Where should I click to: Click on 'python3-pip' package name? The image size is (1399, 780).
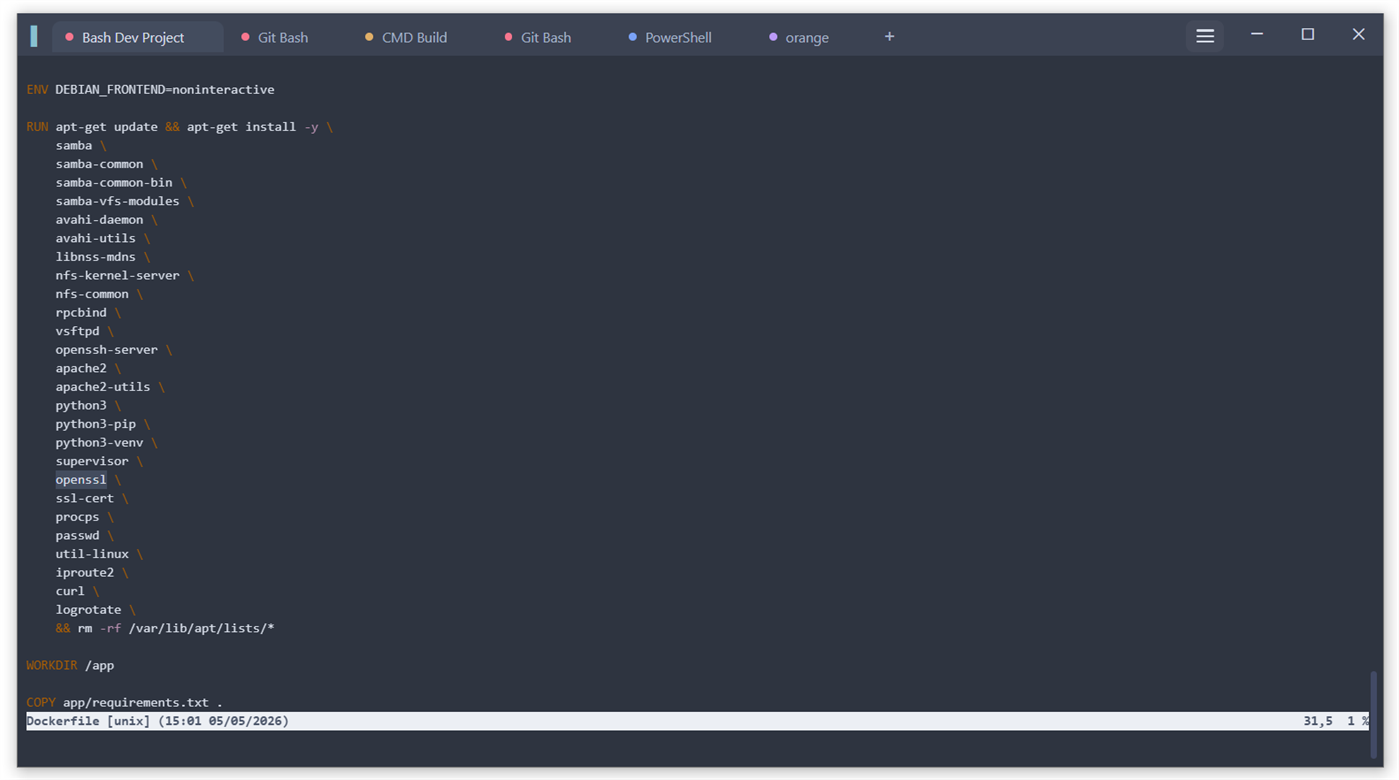pos(96,424)
